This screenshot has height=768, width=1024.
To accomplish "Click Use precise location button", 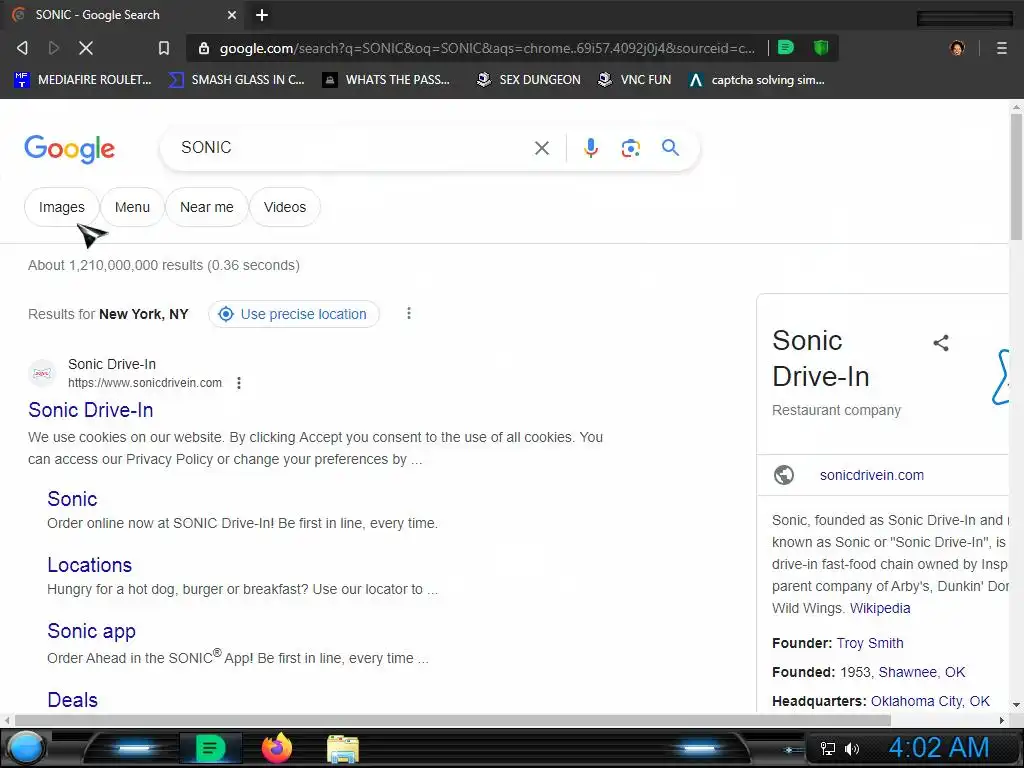I will click(x=293, y=314).
